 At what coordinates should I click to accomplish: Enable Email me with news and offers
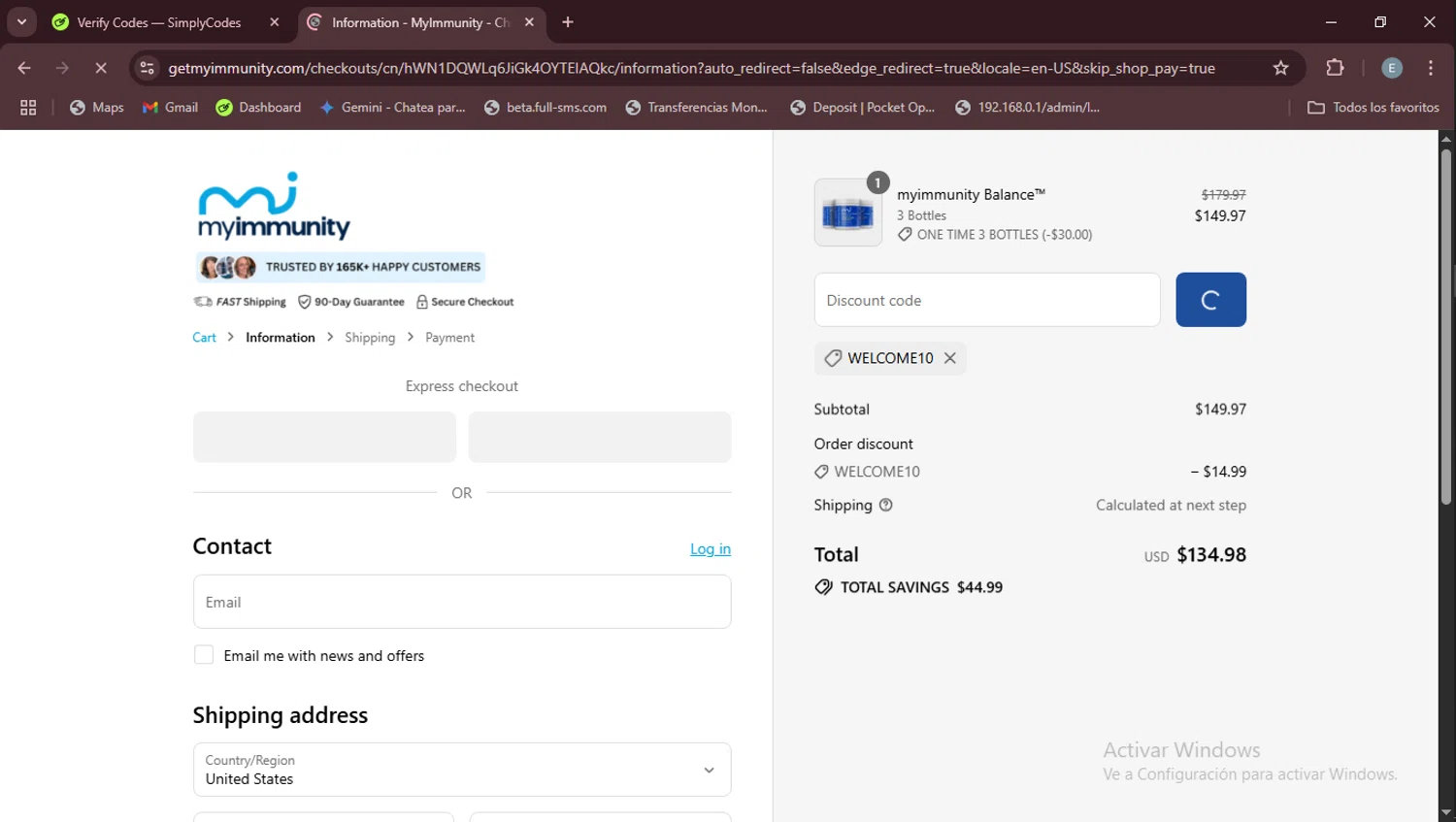click(x=204, y=655)
